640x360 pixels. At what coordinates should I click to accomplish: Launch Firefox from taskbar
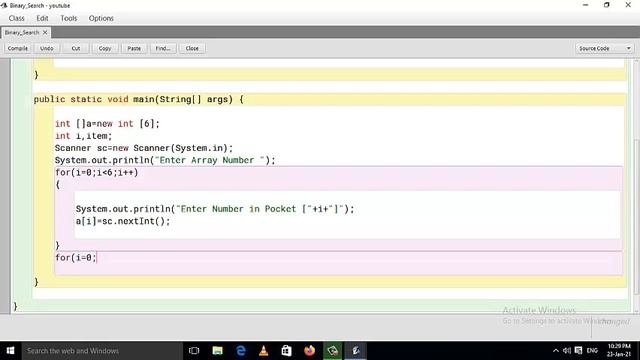(x=309, y=351)
